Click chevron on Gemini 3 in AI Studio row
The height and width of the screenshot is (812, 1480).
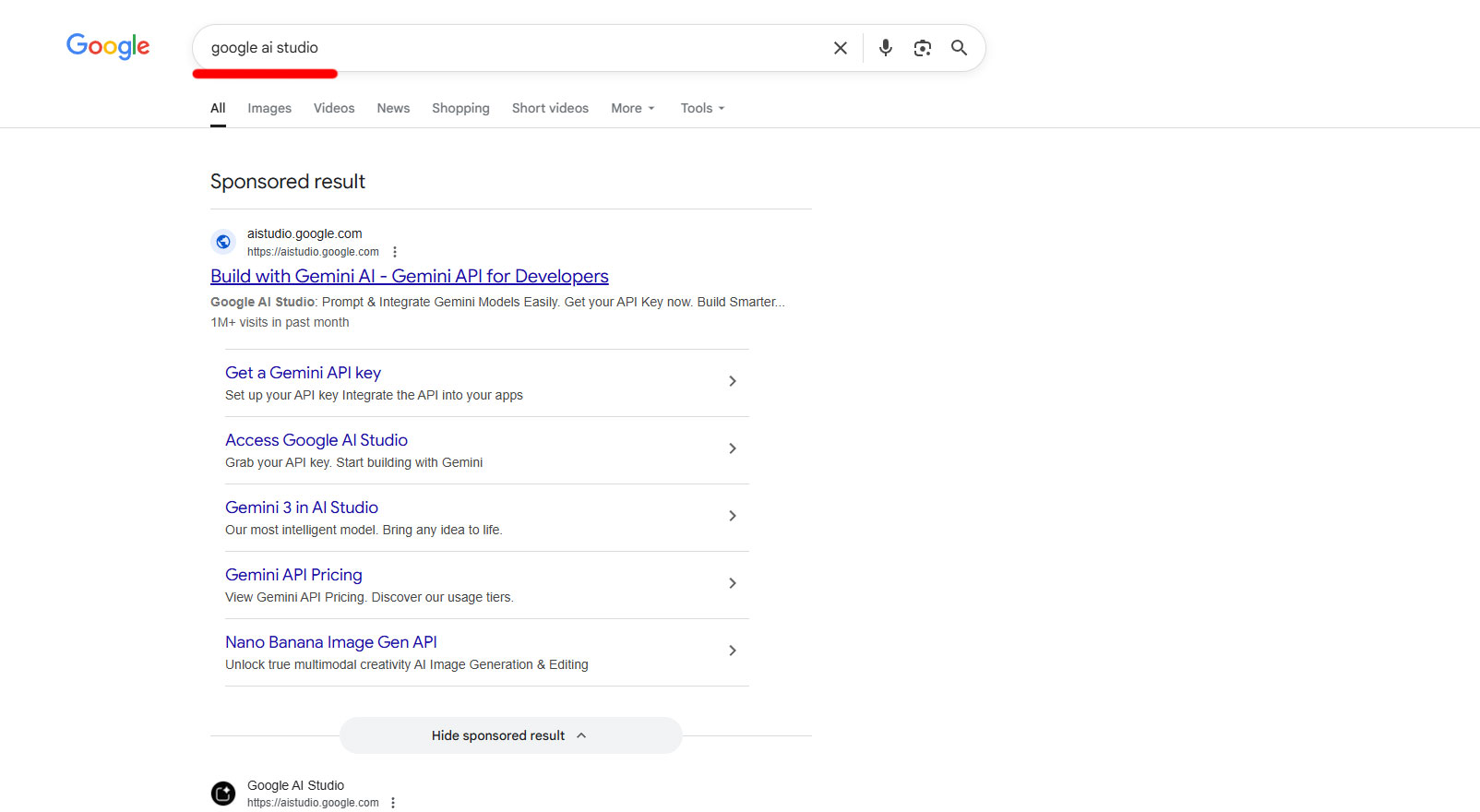coord(733,516)
